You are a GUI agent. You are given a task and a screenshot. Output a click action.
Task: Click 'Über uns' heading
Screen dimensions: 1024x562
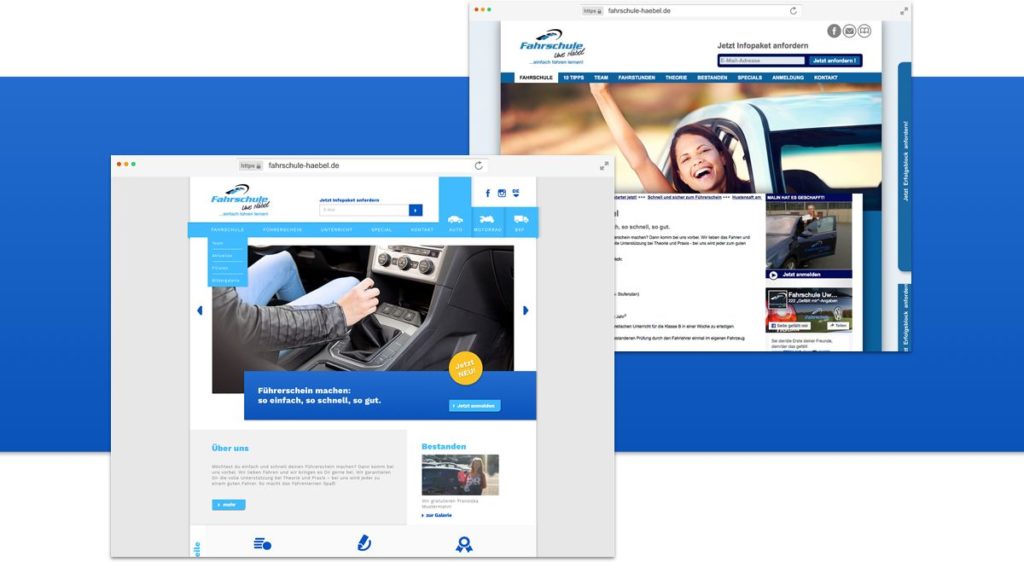[230, 448]
